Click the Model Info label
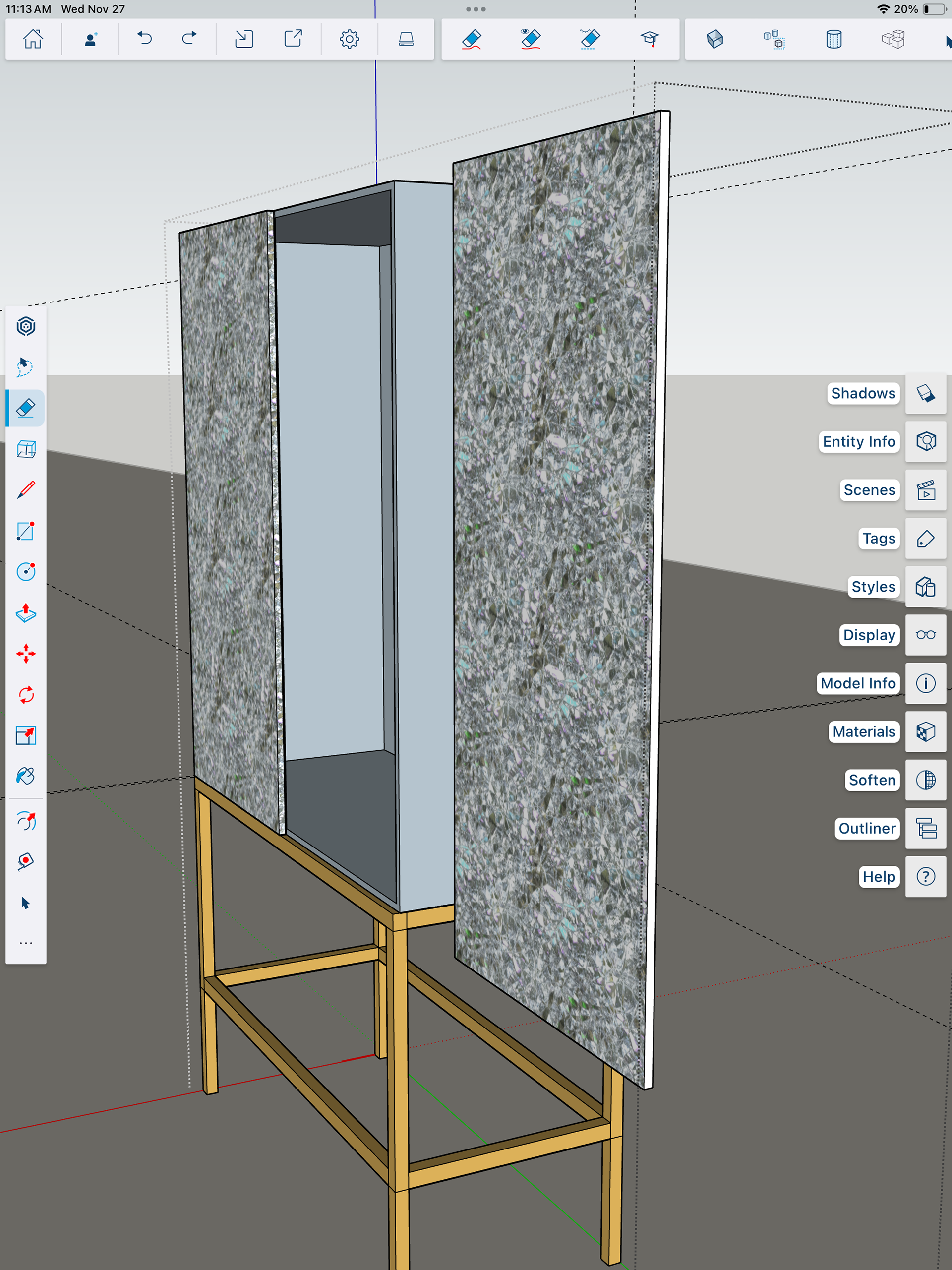This screenshot has height=1270, width=952. point(858,683)
